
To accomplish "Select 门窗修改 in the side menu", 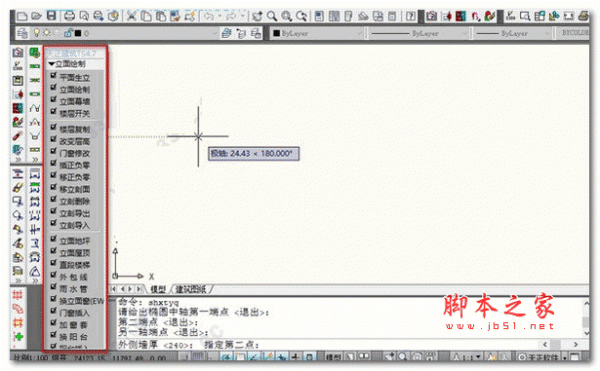I will point(75,153).
